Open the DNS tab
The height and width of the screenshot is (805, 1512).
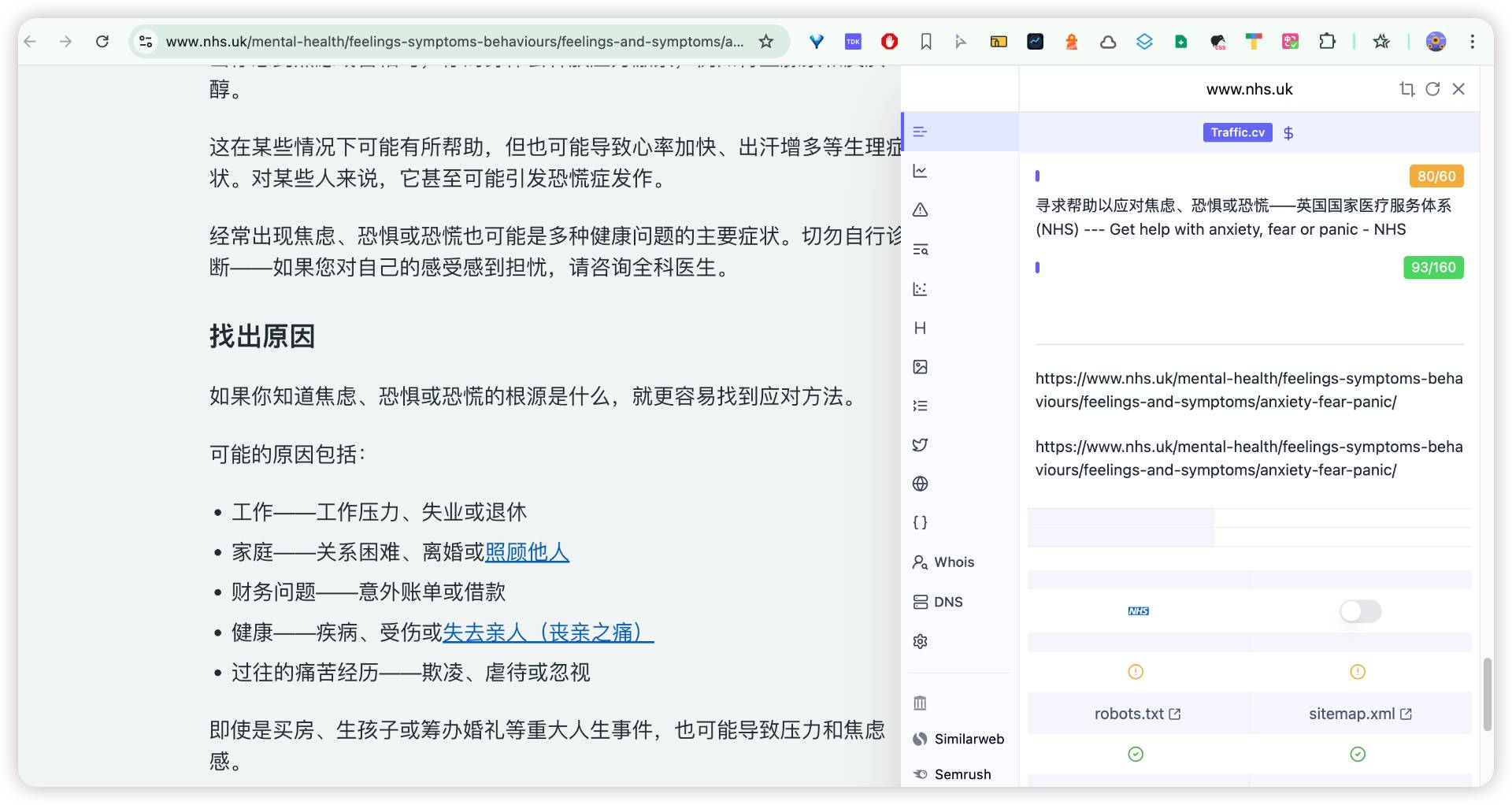point(938,602)
